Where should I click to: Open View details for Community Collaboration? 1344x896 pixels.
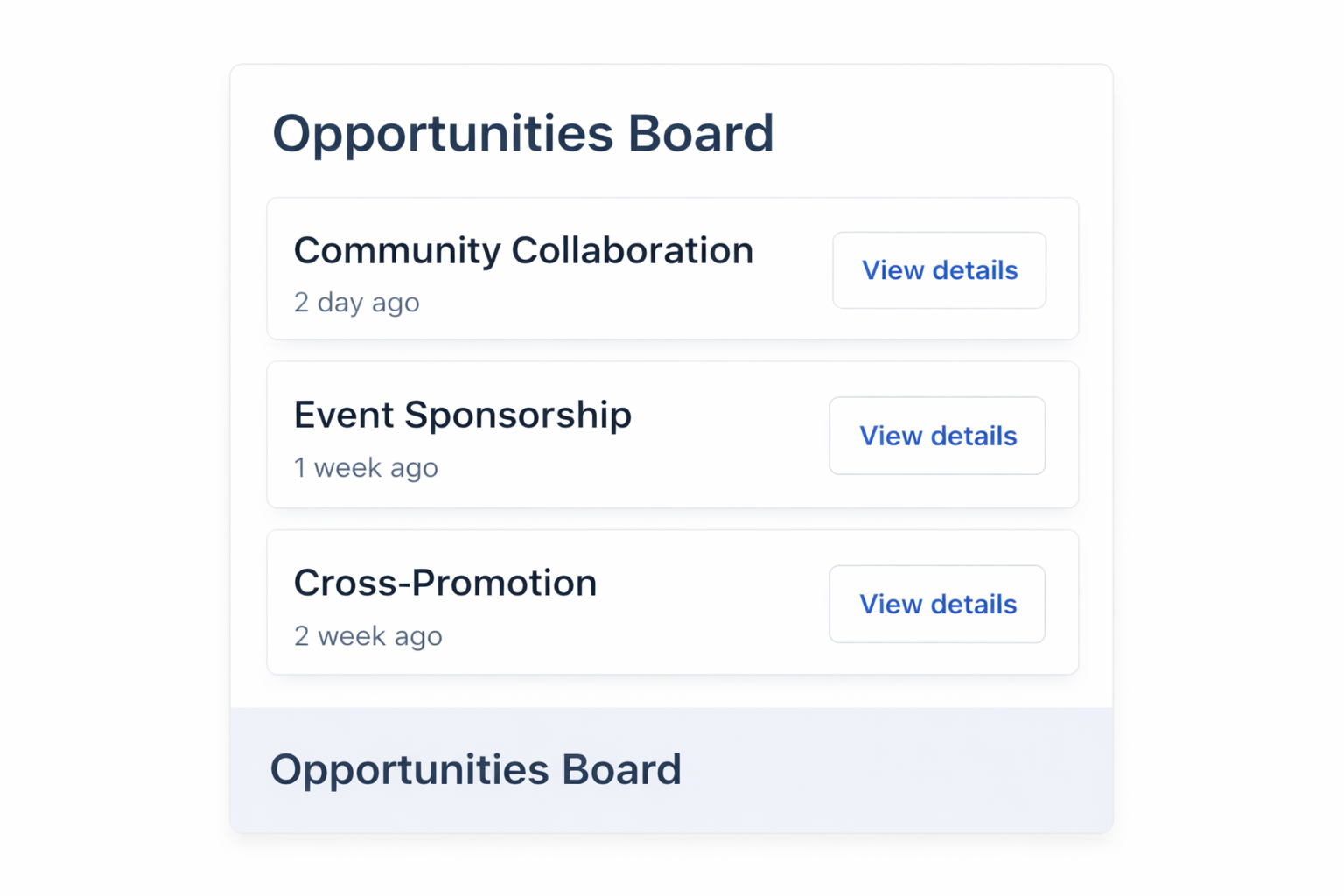tap(939, 270)
